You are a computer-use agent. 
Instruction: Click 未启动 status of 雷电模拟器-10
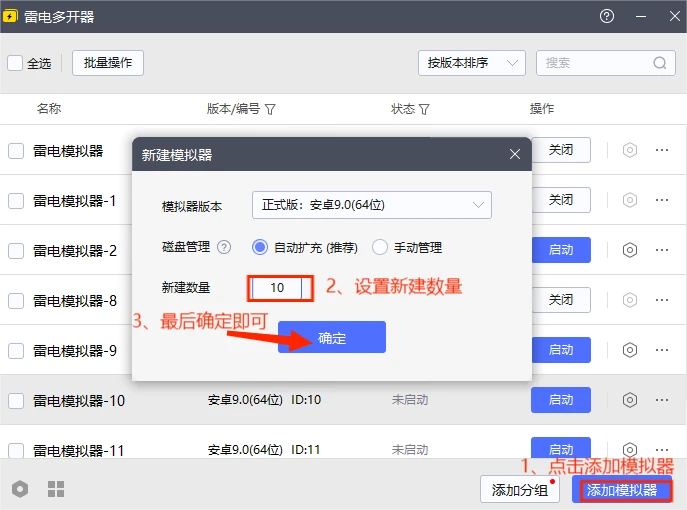point(410,400)
